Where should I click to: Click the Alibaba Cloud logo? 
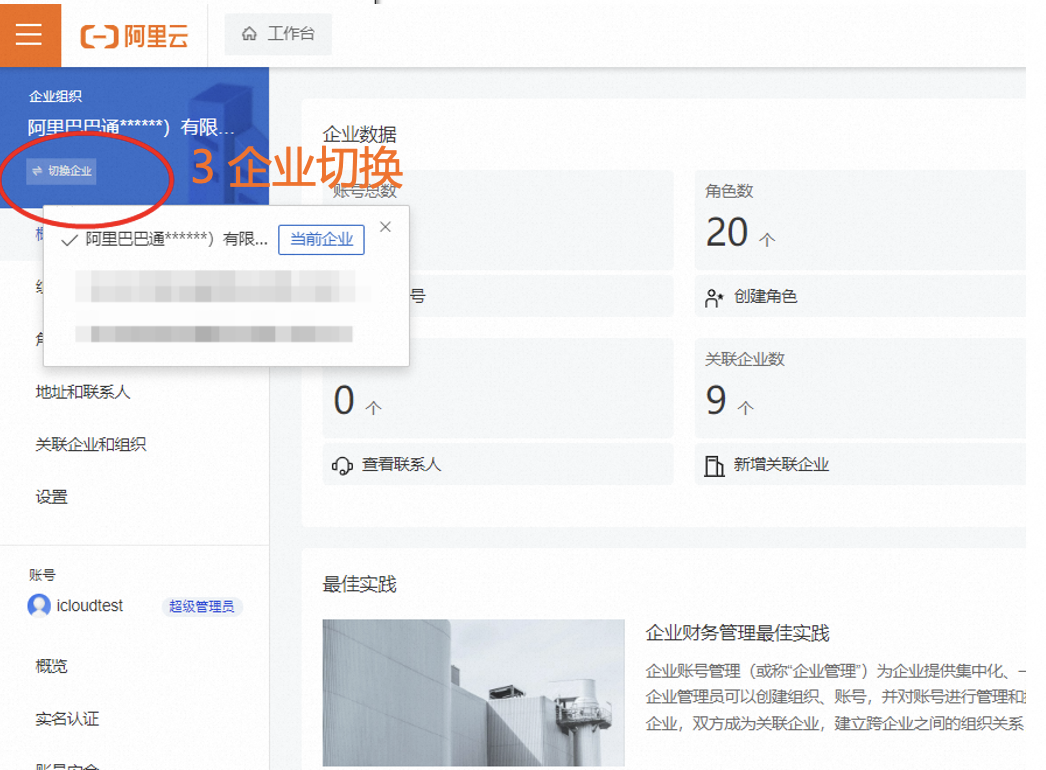(x=134, y=36)
